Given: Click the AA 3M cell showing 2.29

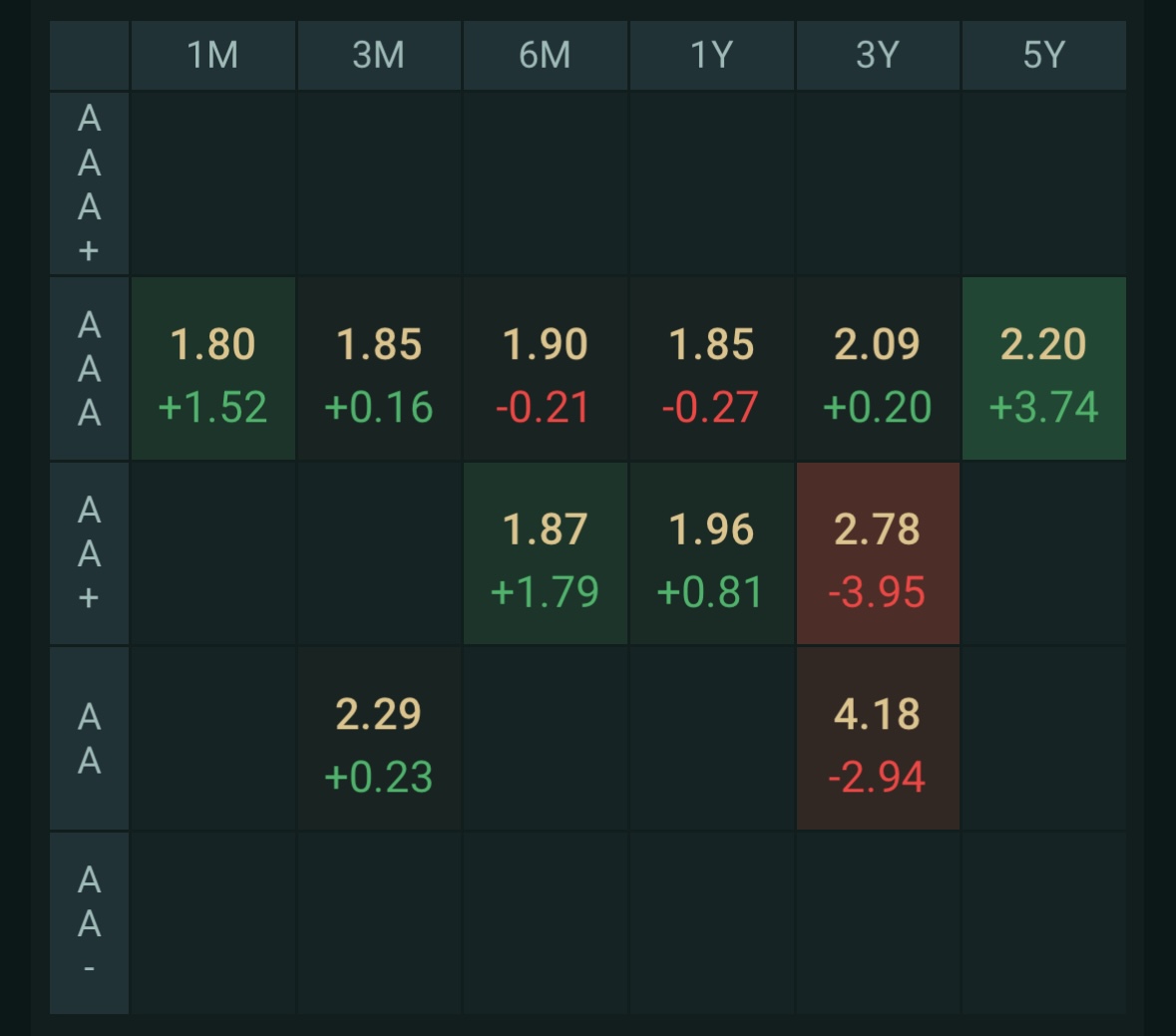Looking at the screenshot, I should coord(379,739).
